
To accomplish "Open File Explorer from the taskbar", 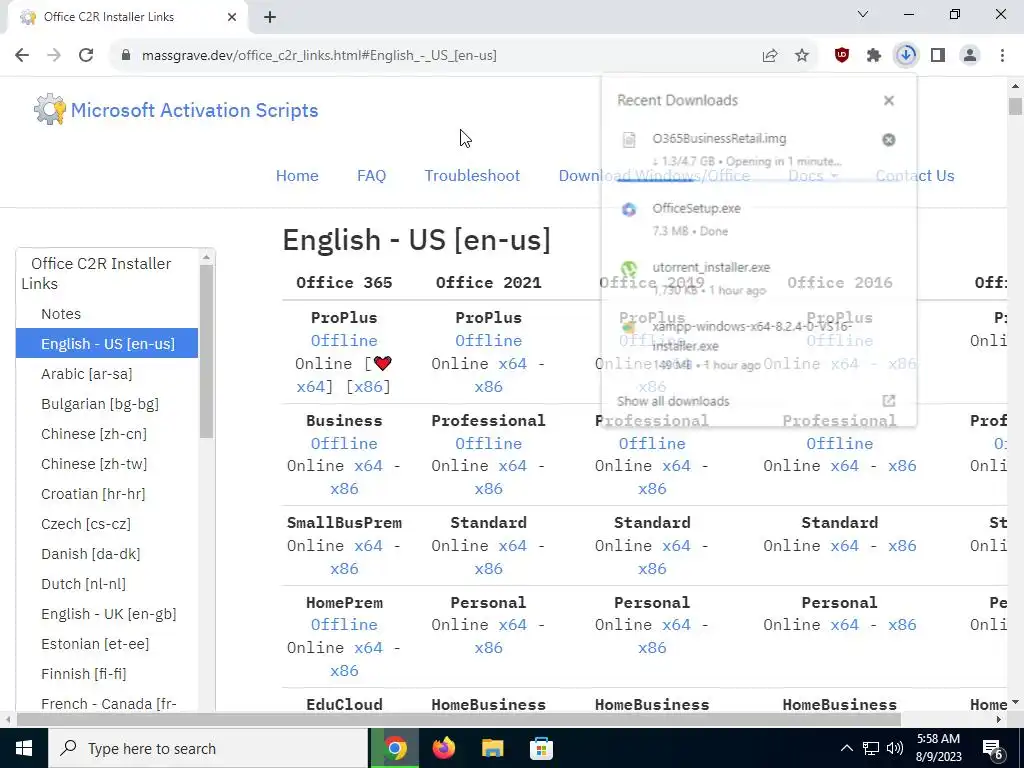I will [x=492, y=748].
